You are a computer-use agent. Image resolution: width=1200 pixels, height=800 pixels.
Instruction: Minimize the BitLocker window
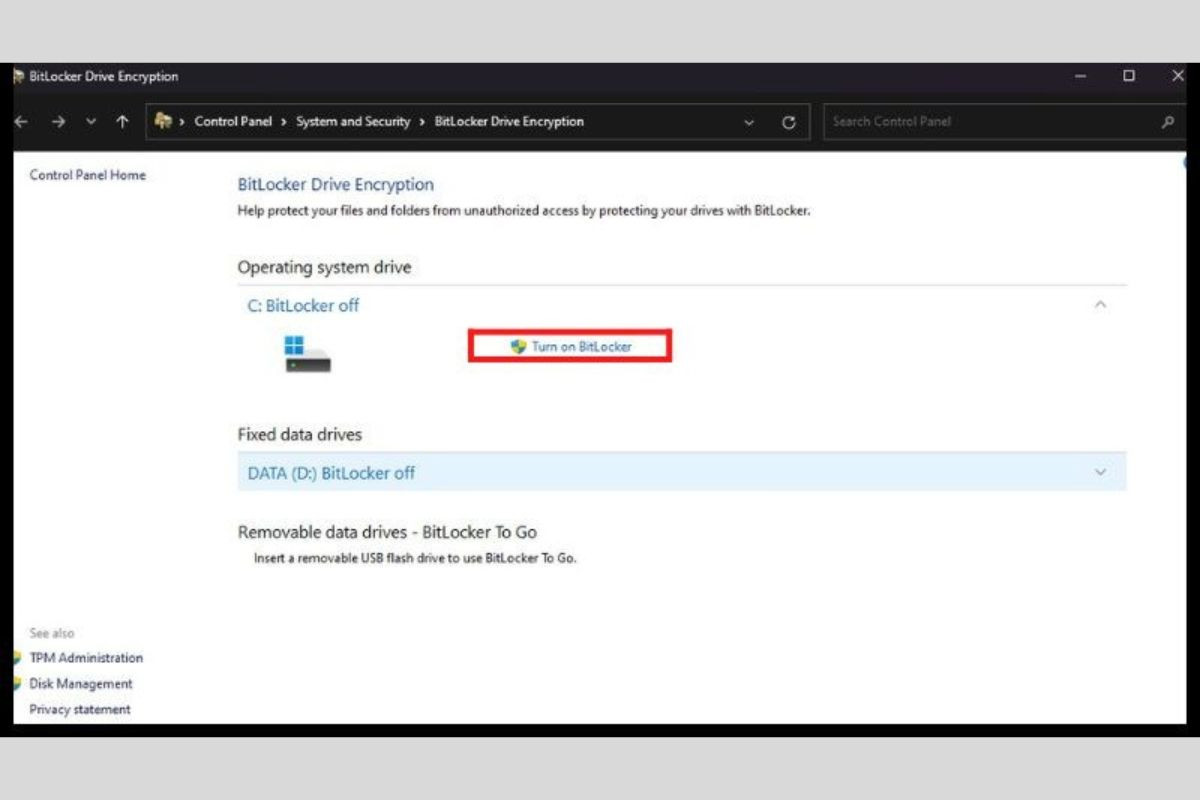coord(1081,76)
